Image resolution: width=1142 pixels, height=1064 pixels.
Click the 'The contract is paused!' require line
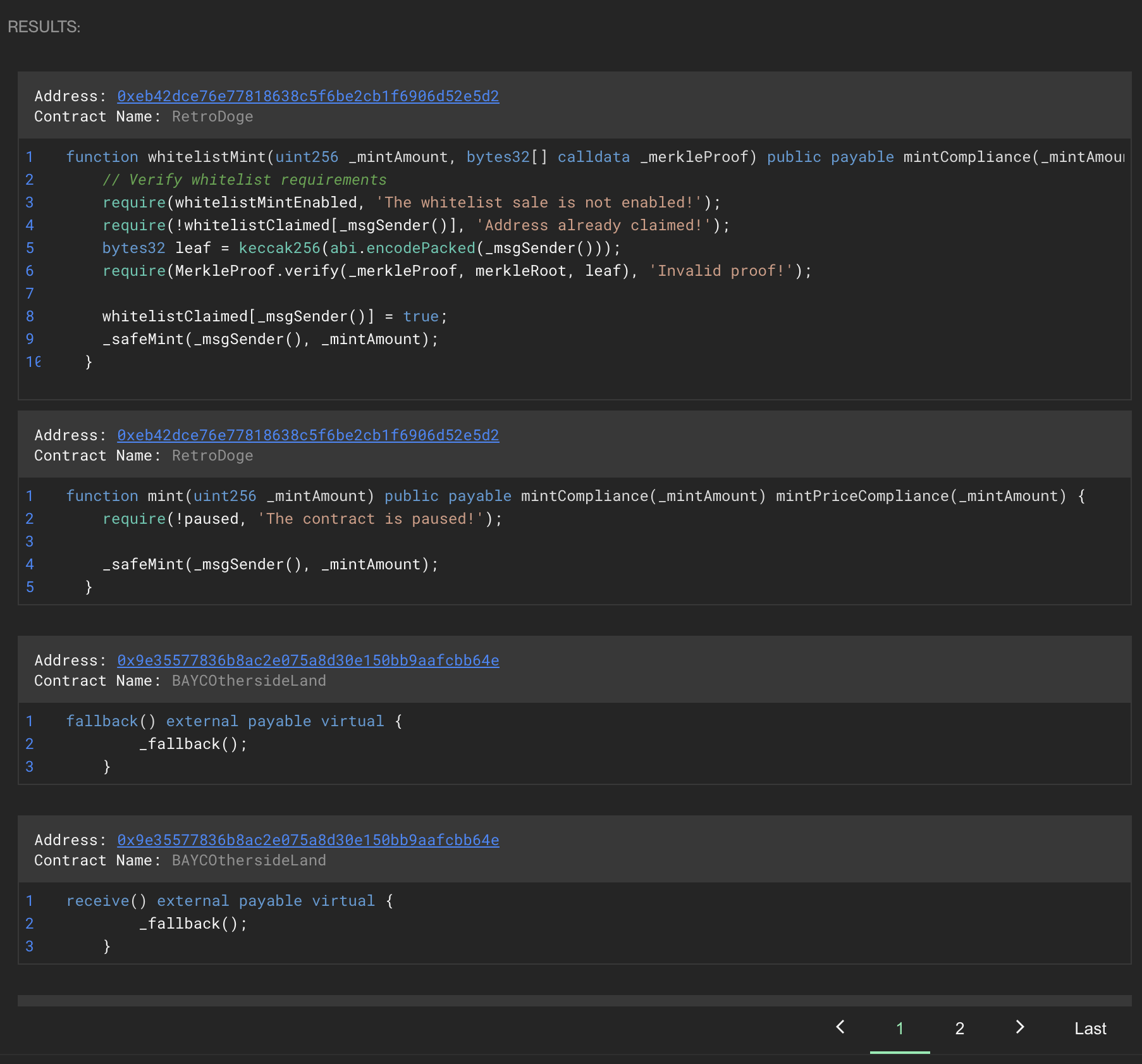(302, 519)
